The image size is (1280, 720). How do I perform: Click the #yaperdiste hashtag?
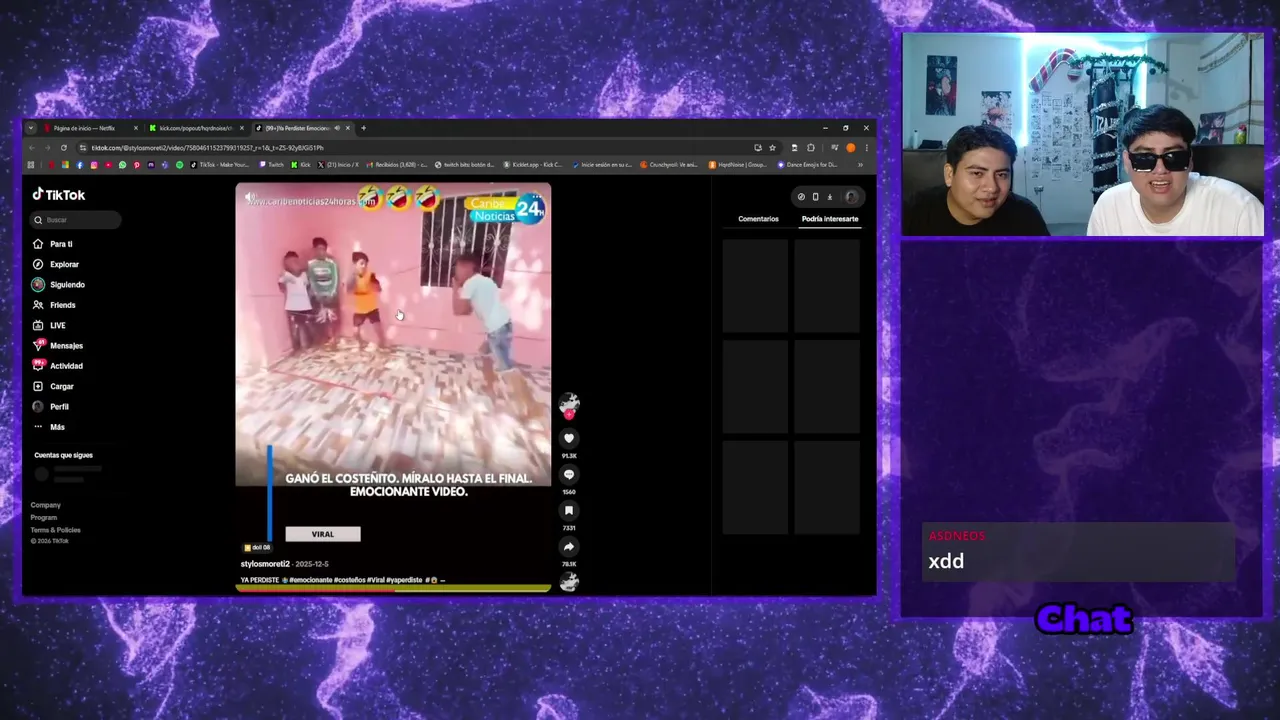click(404, 580)
